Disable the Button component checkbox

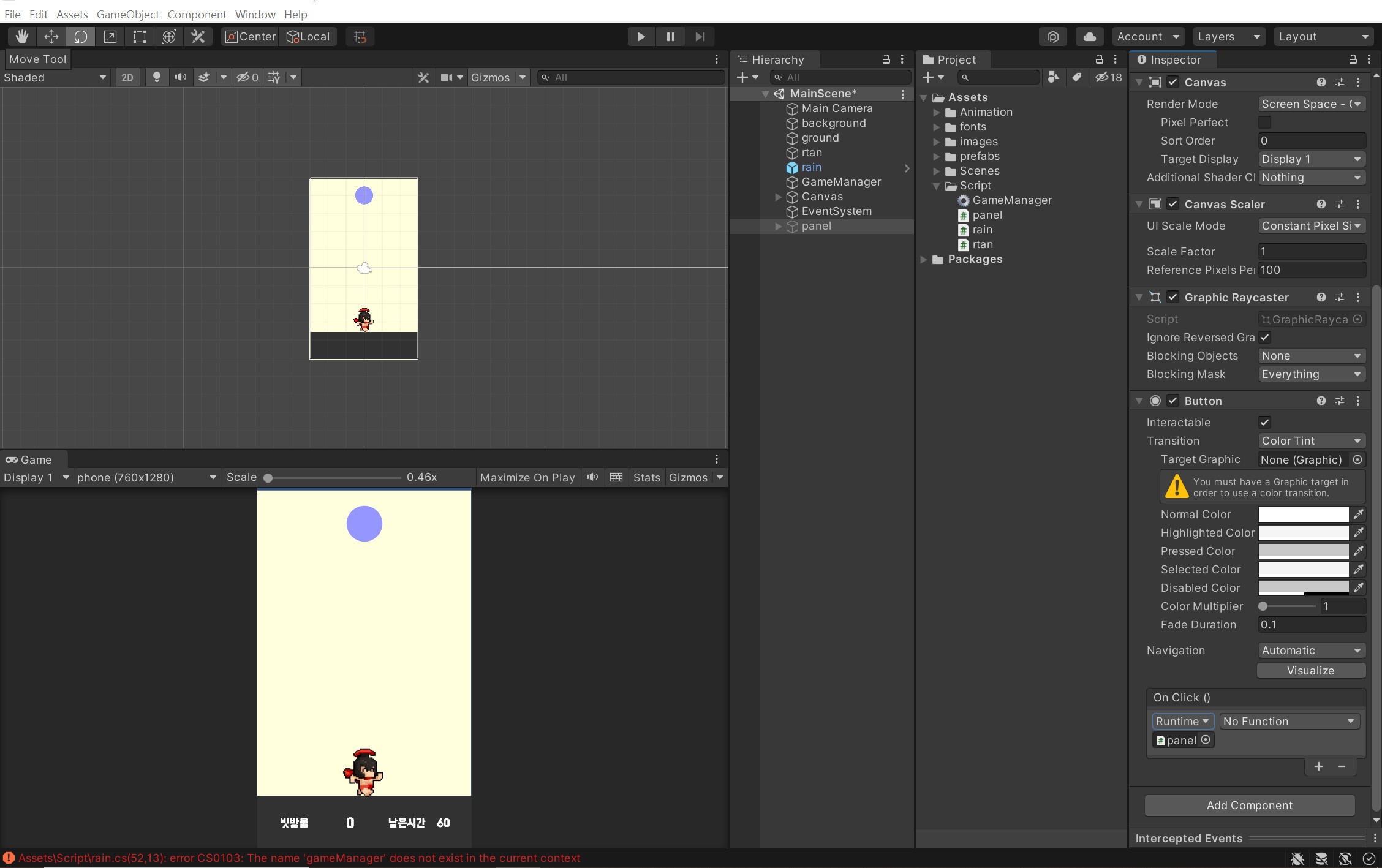pos(1172,401)
